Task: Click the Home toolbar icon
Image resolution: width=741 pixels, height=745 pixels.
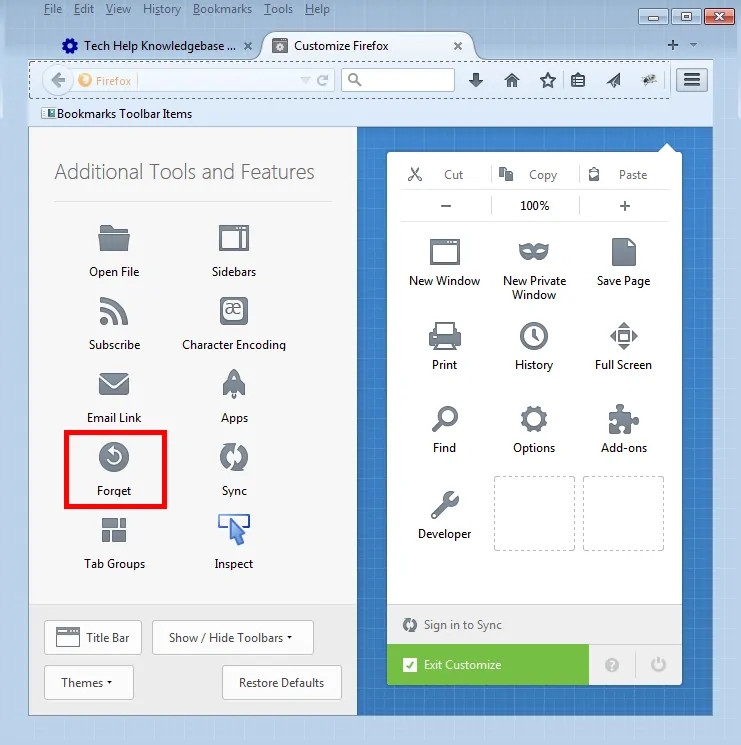Action: tap(512, 80)
